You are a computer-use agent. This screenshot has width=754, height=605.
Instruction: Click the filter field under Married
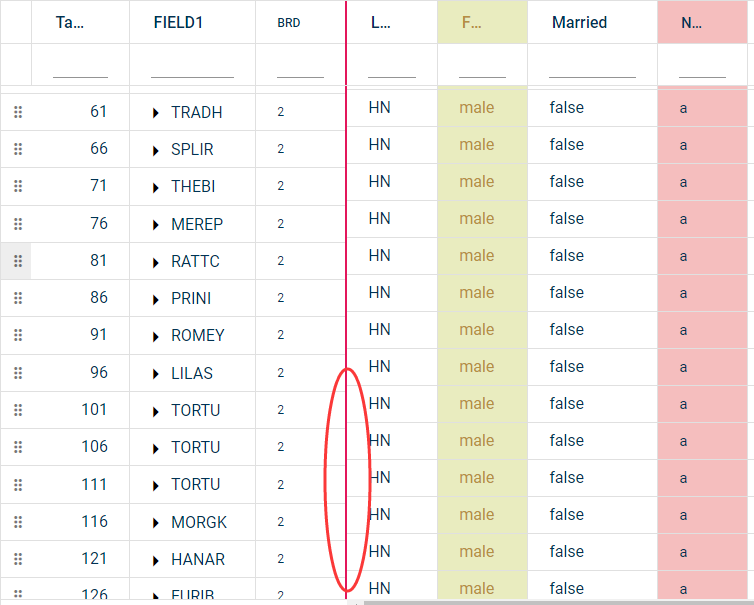592,67
